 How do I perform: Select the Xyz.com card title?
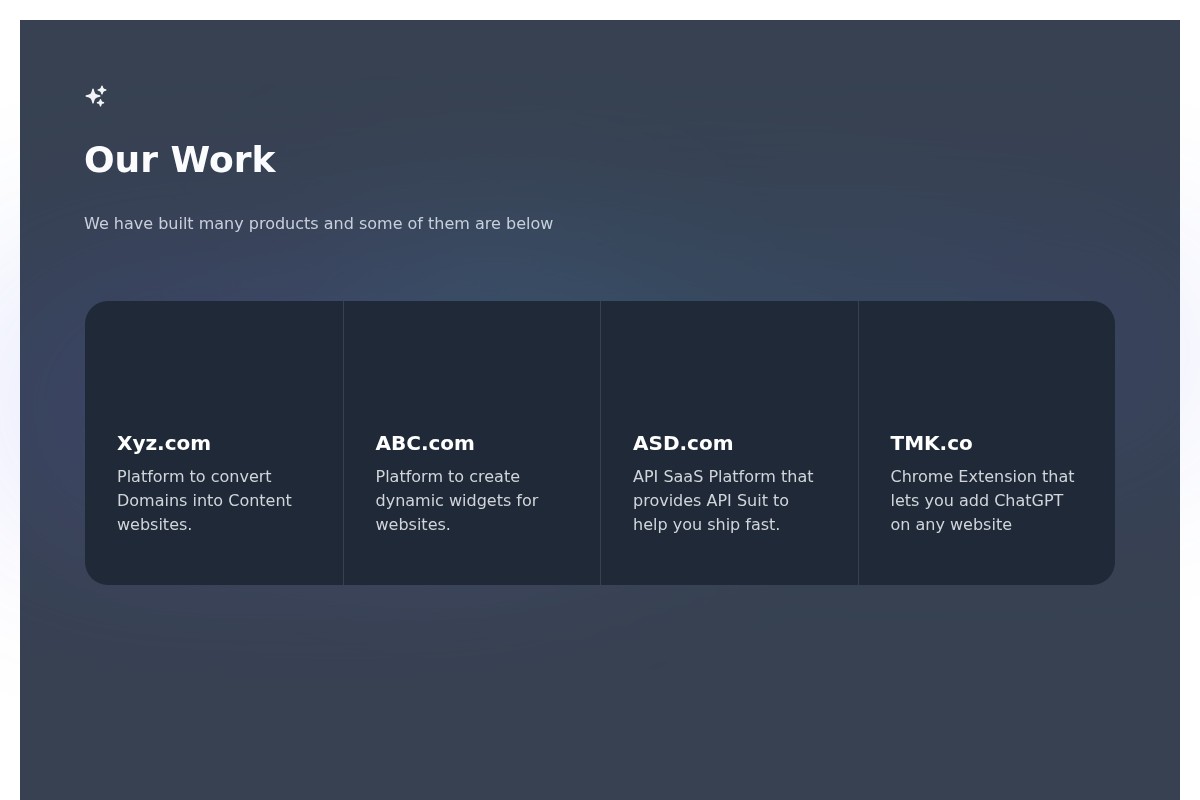163,443
